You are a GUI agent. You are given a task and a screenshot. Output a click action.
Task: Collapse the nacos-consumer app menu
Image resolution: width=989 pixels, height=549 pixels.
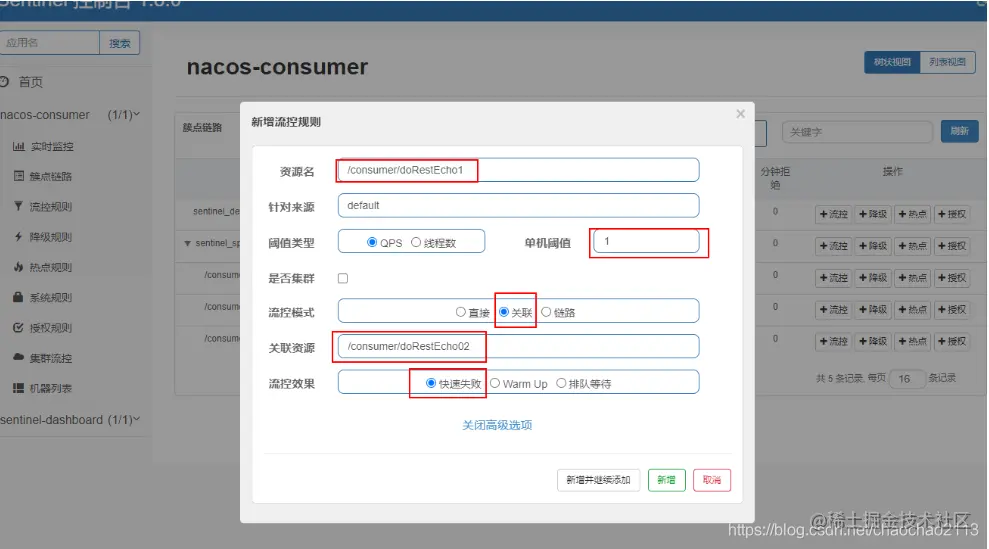click(70, 115)
